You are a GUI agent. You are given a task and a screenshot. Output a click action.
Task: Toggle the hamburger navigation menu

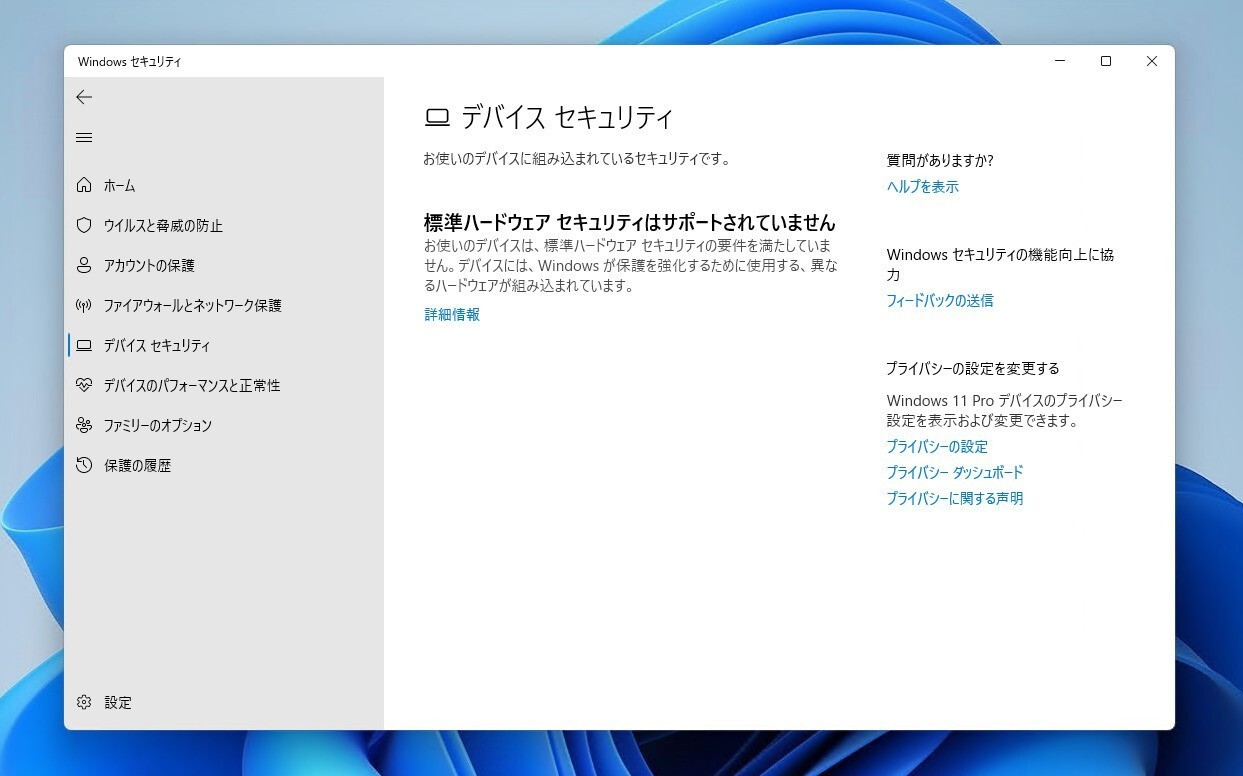pyautogui.click(x=84, y=138)
